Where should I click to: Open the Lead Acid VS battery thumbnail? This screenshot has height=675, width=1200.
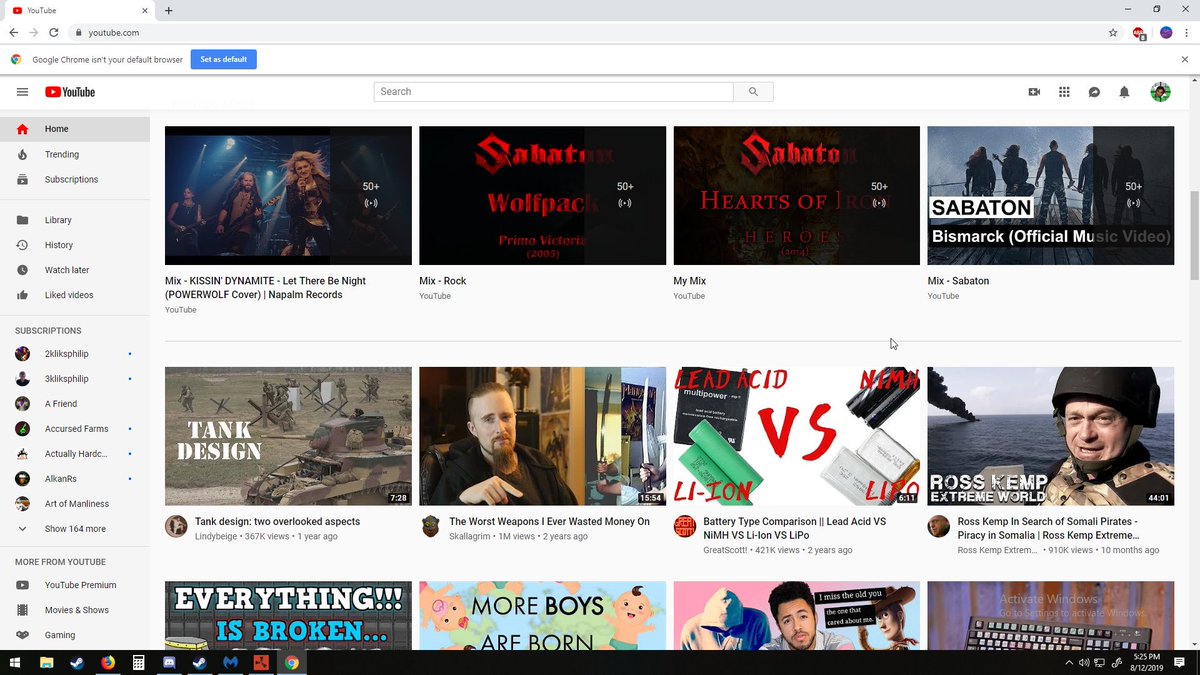pos(797,436)
